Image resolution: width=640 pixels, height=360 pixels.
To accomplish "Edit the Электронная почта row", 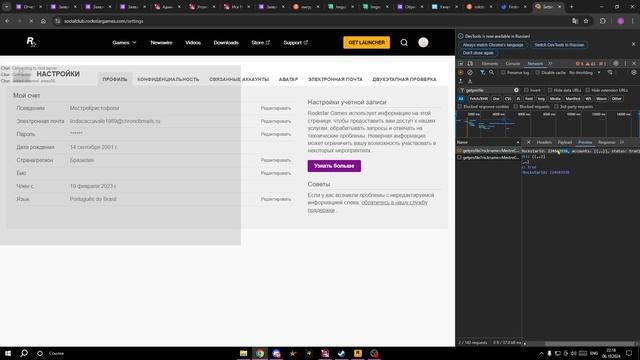I will (x=276, y=121).
